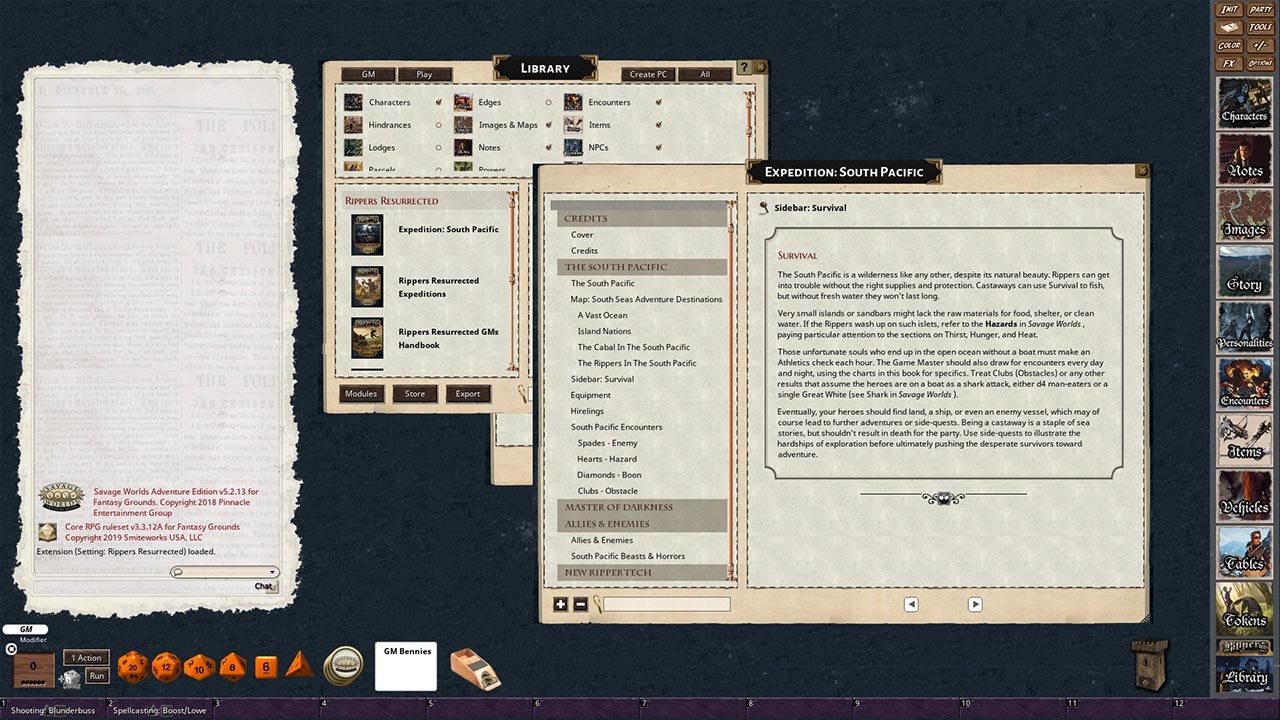Select the GM tab in the Library window
The height and width of the screenshot is (720, 1280).
click(x=368, y=73)
